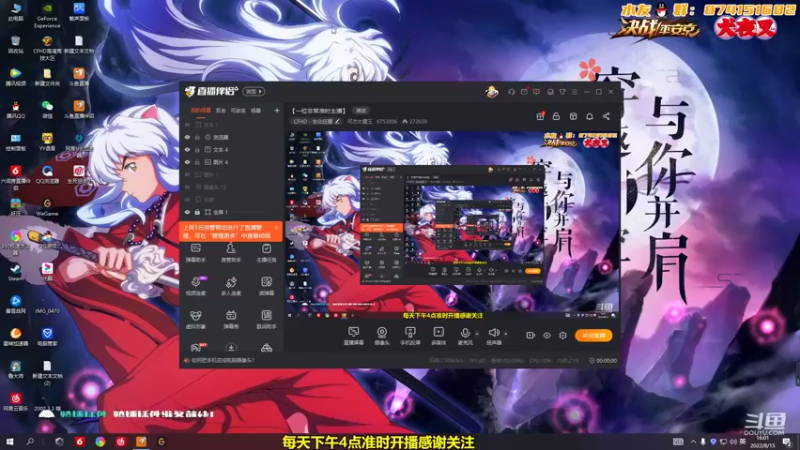
Task: Show the hidden 文本 1 source
Action: point(187,124)
